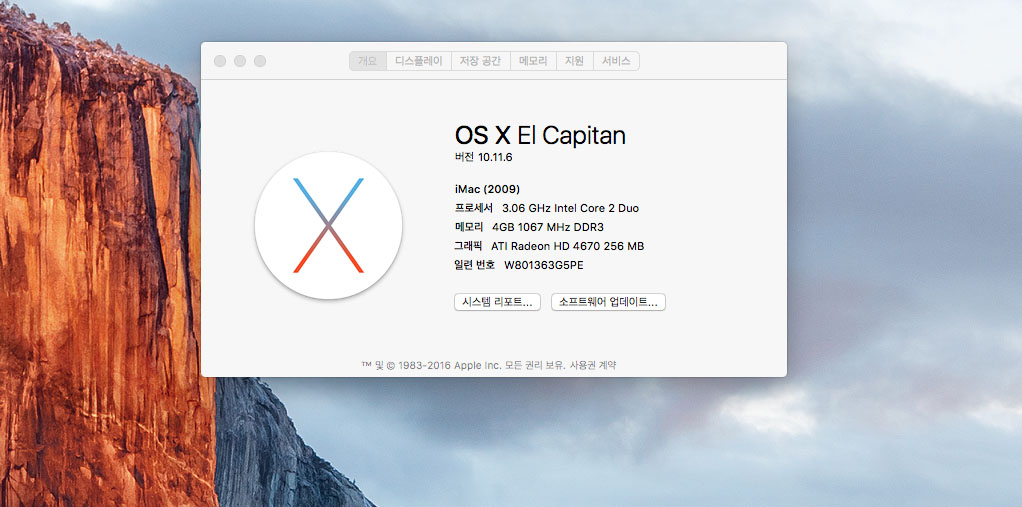The image size is (1022, 507).
Task: Click the OS X El Capitan logo
Action: click(328, 226)
